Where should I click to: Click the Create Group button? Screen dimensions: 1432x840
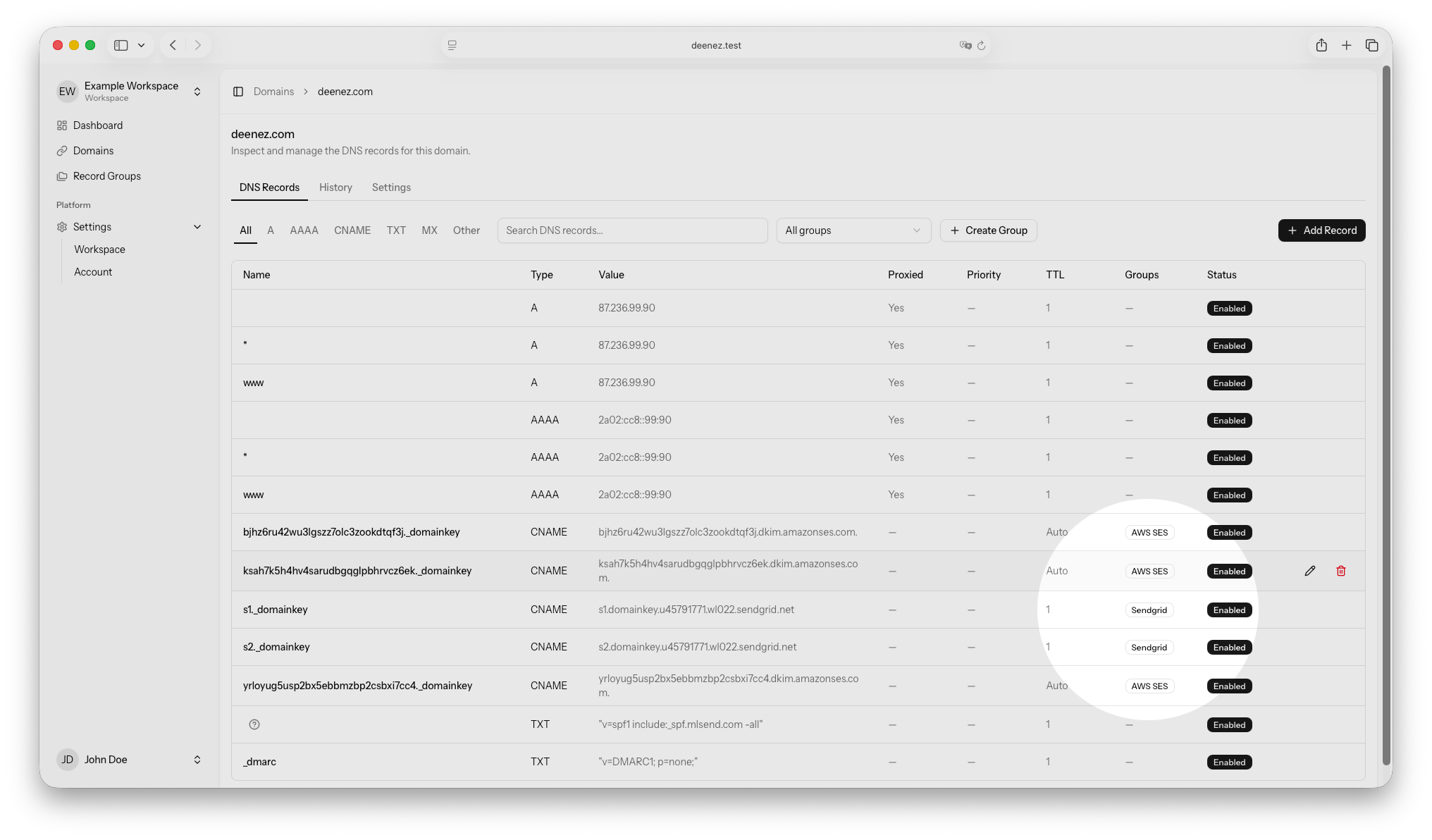988,230
